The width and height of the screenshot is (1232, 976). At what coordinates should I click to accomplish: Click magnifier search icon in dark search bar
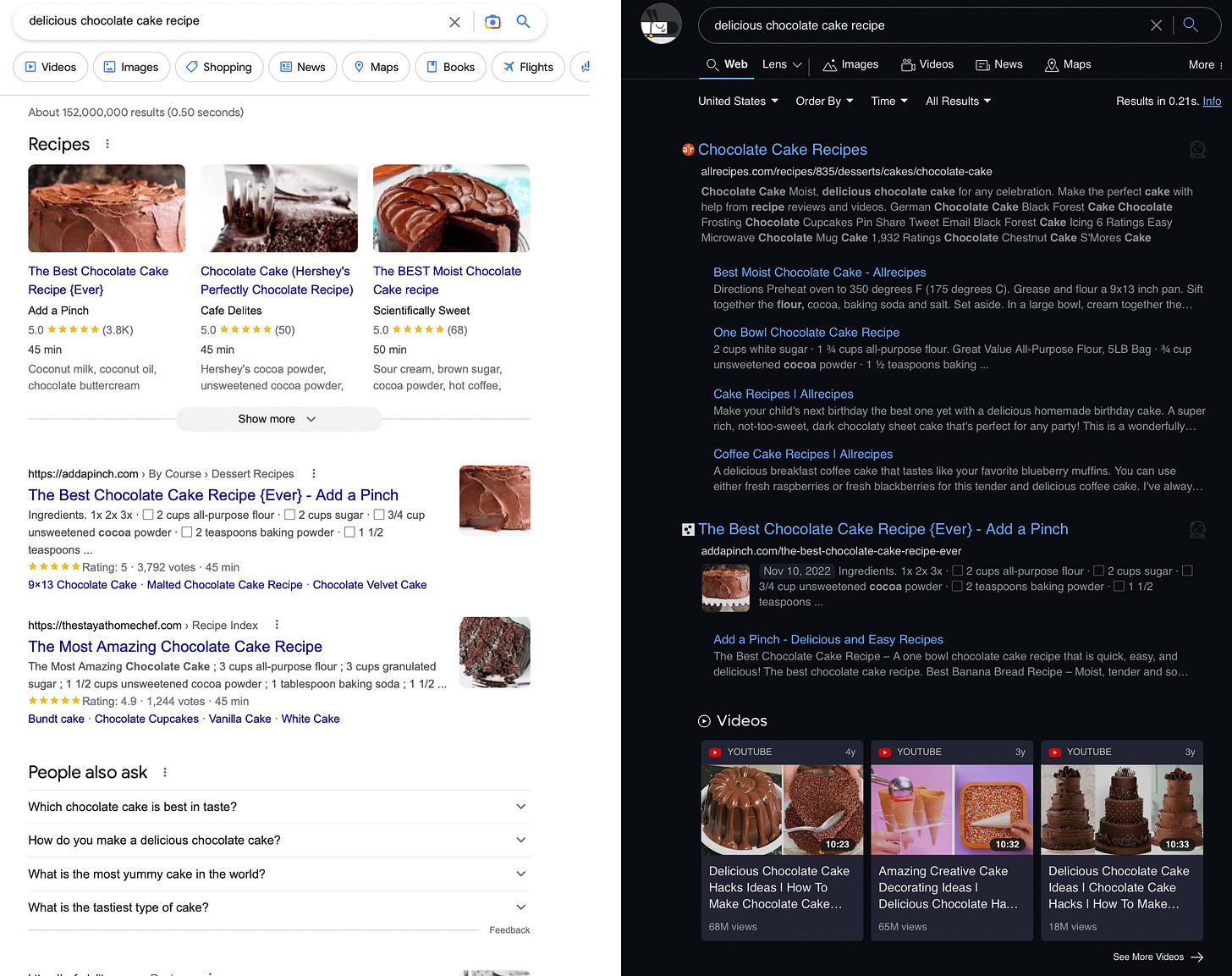(x=1191, y=25)
